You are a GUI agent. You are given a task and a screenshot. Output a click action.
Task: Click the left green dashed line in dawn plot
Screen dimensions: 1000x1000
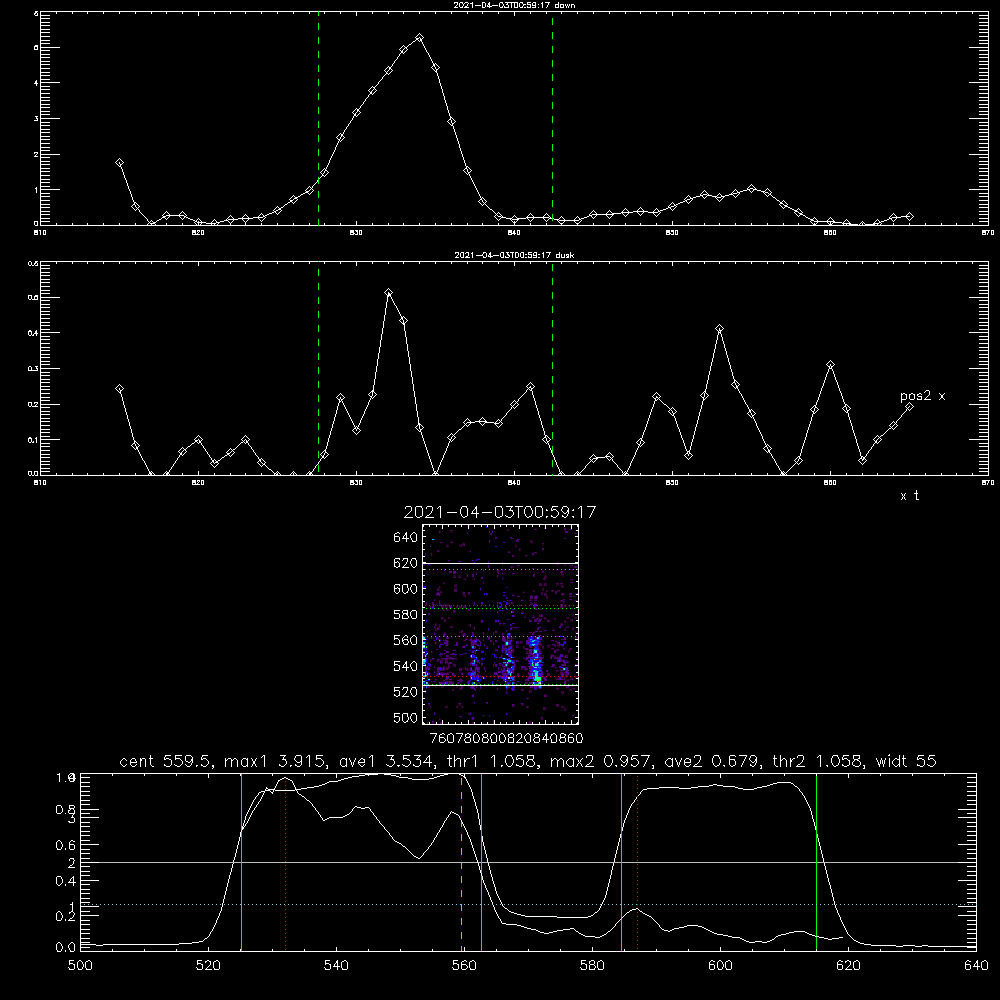(318, 119)
